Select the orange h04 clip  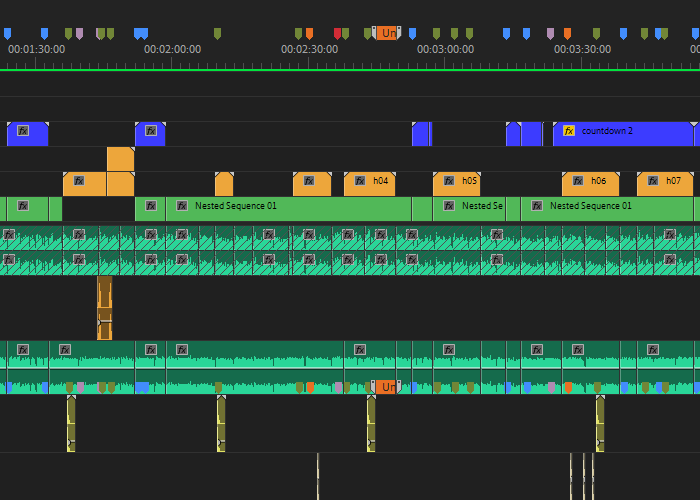370,184
